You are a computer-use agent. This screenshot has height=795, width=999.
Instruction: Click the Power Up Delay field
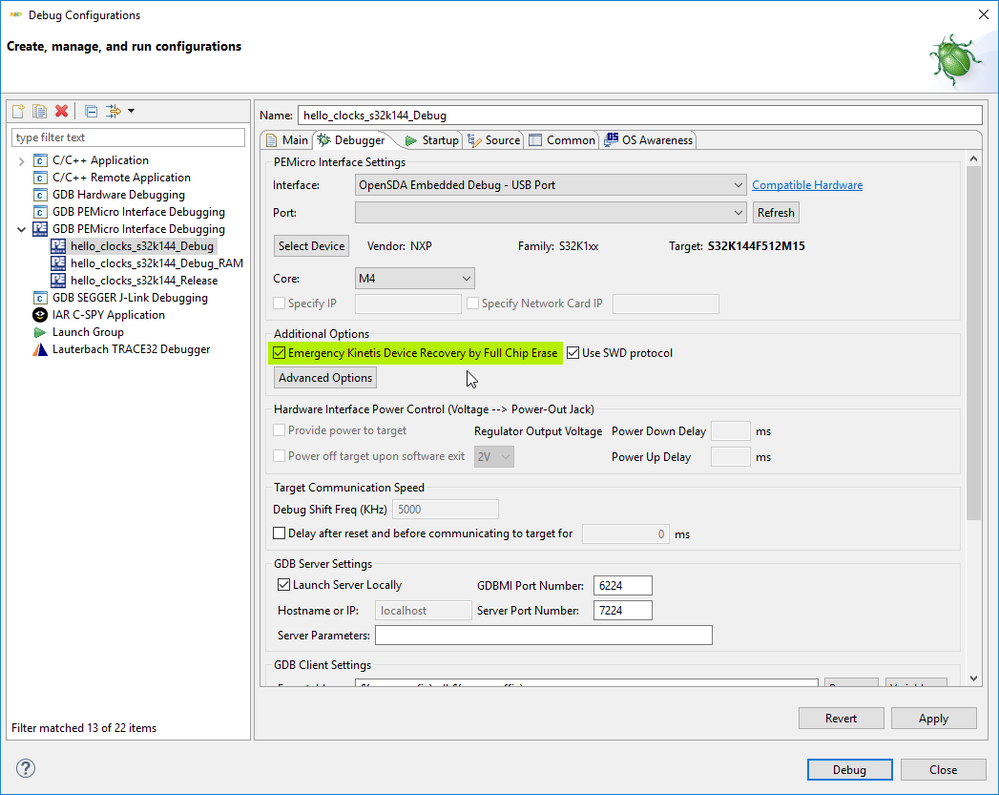coord(731,457)
